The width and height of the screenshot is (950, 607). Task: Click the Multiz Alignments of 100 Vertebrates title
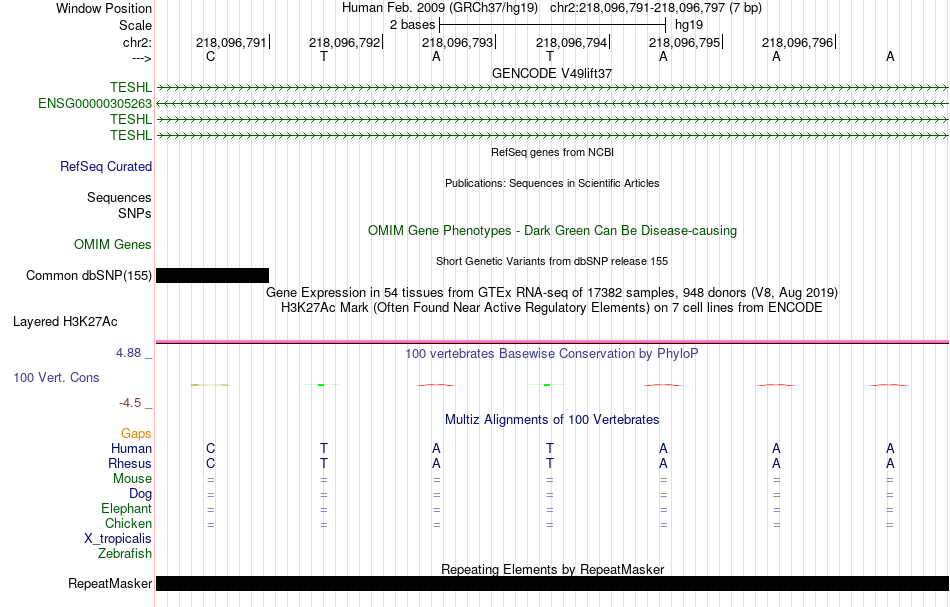552,419
